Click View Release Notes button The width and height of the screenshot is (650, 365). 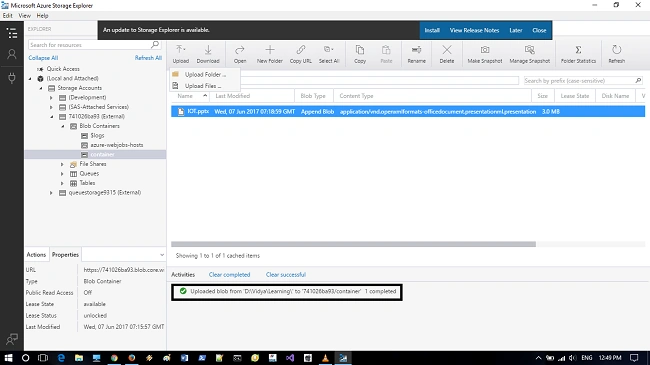point(474,30)
